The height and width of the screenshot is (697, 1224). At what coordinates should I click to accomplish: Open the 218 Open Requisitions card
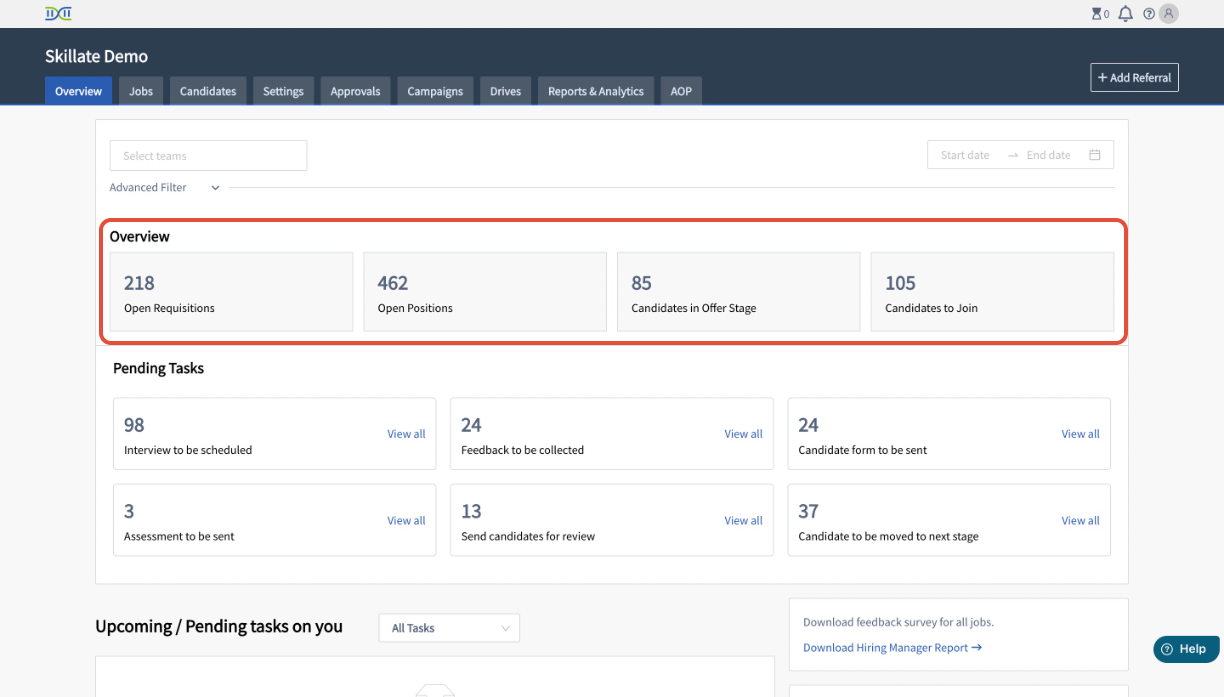coord(232,291)
